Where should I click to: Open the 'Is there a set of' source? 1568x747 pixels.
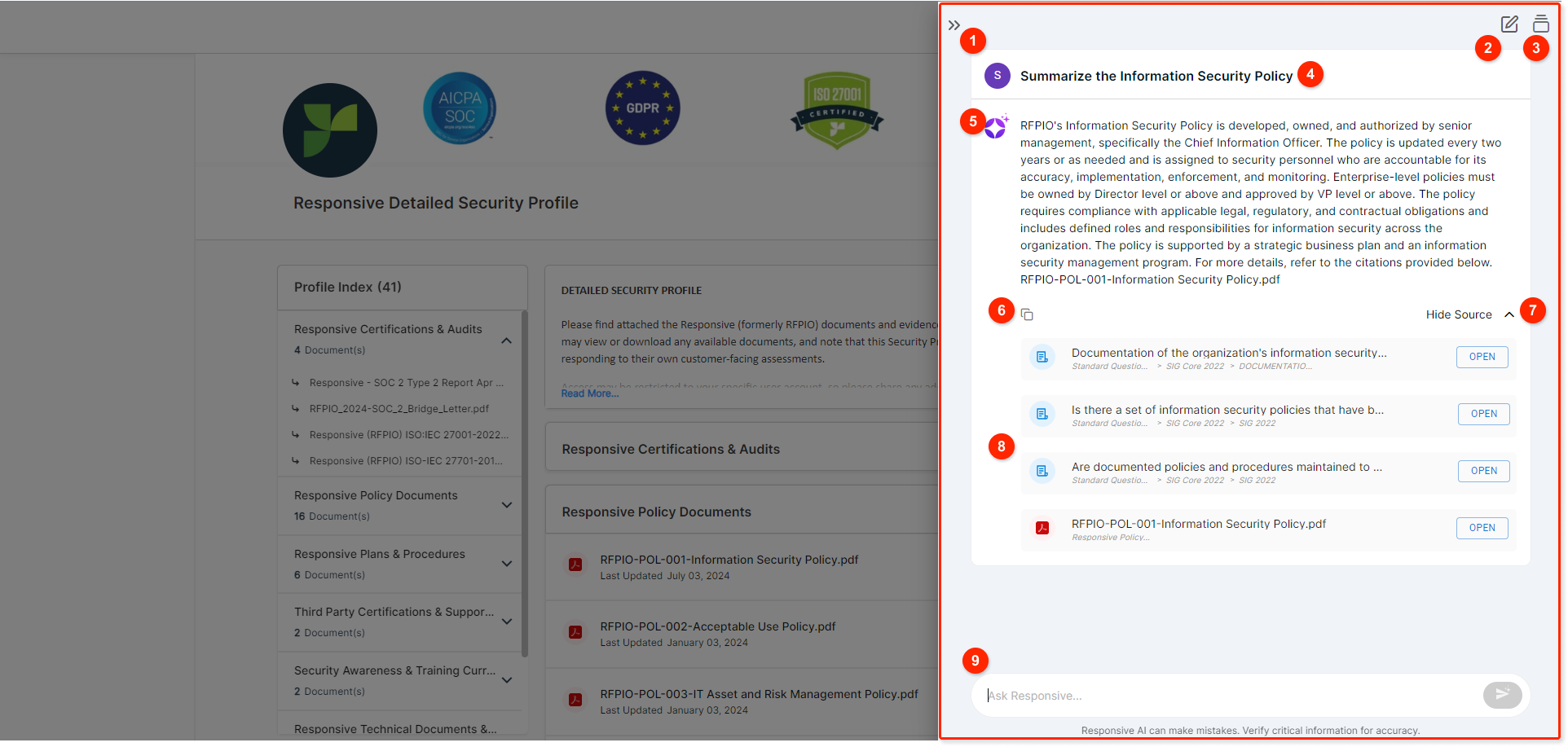[x=1483, y=414]
